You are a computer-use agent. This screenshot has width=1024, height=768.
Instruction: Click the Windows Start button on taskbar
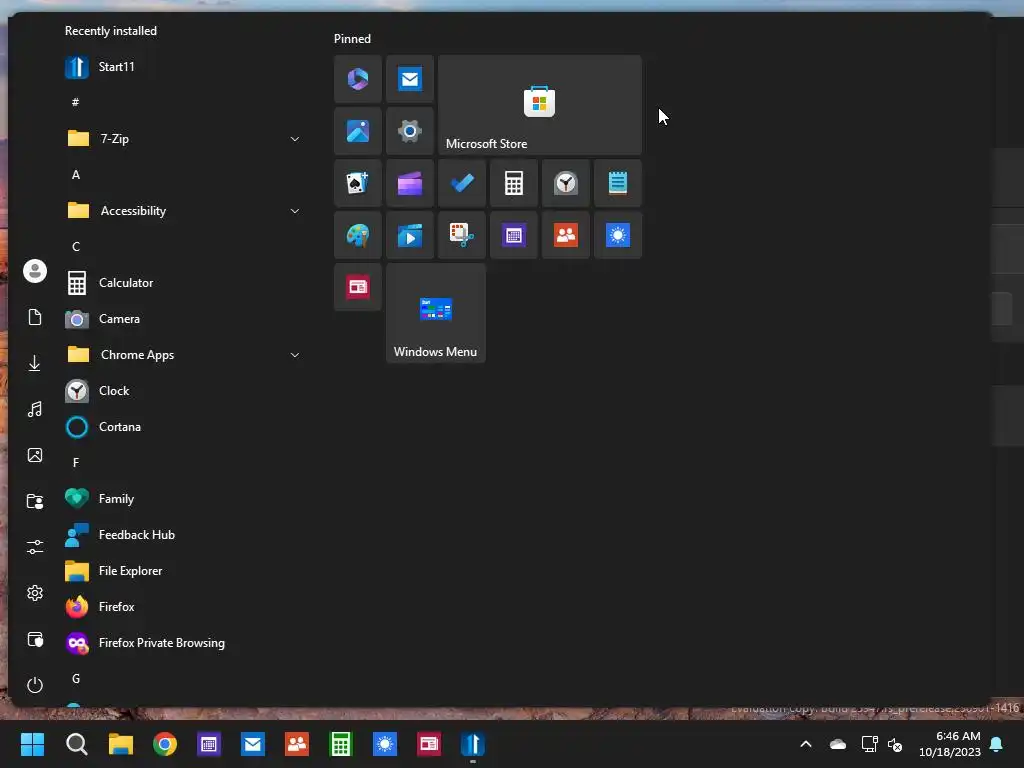[32, 744]
